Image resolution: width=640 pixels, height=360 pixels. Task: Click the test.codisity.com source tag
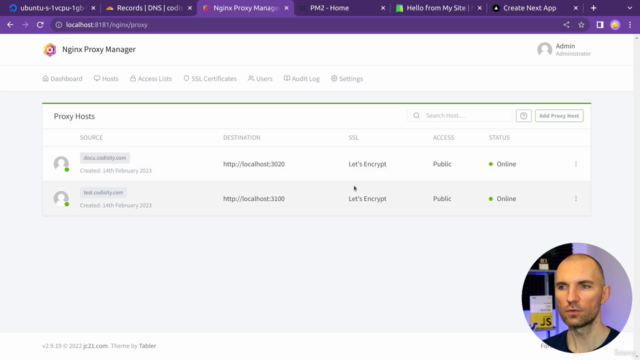pos(103,192)
